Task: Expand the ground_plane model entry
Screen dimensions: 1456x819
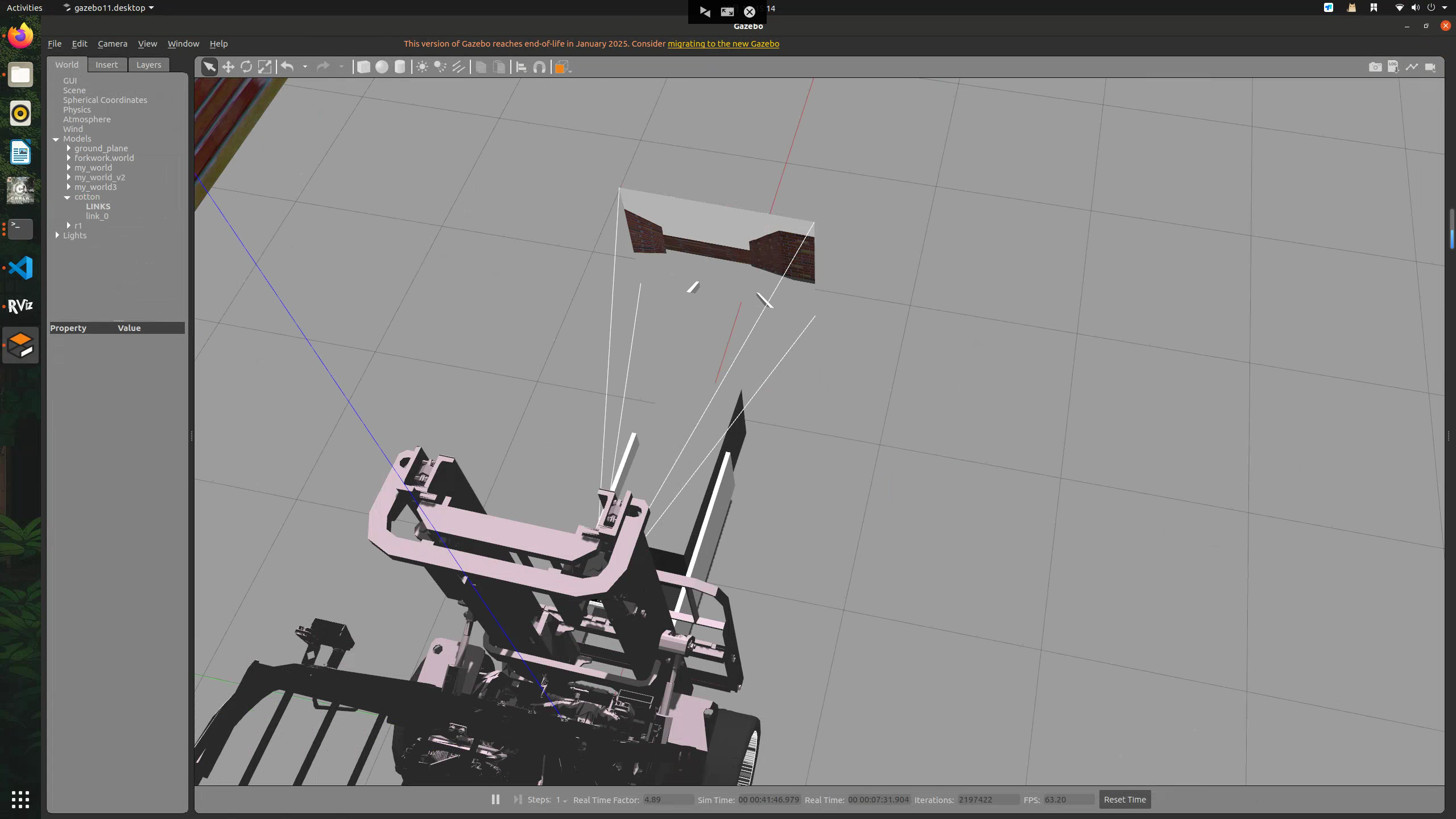Action: 69,148
